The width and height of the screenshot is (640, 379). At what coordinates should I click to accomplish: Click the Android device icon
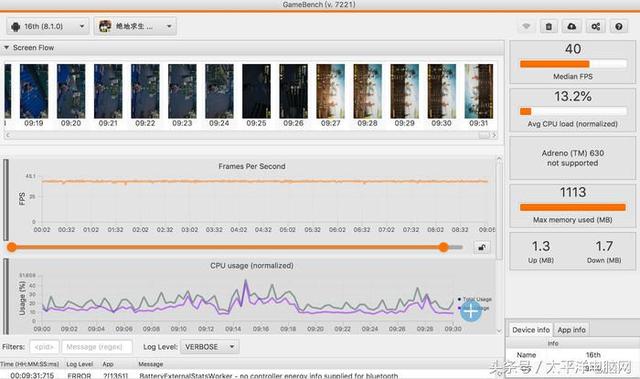tap(16, 27)
